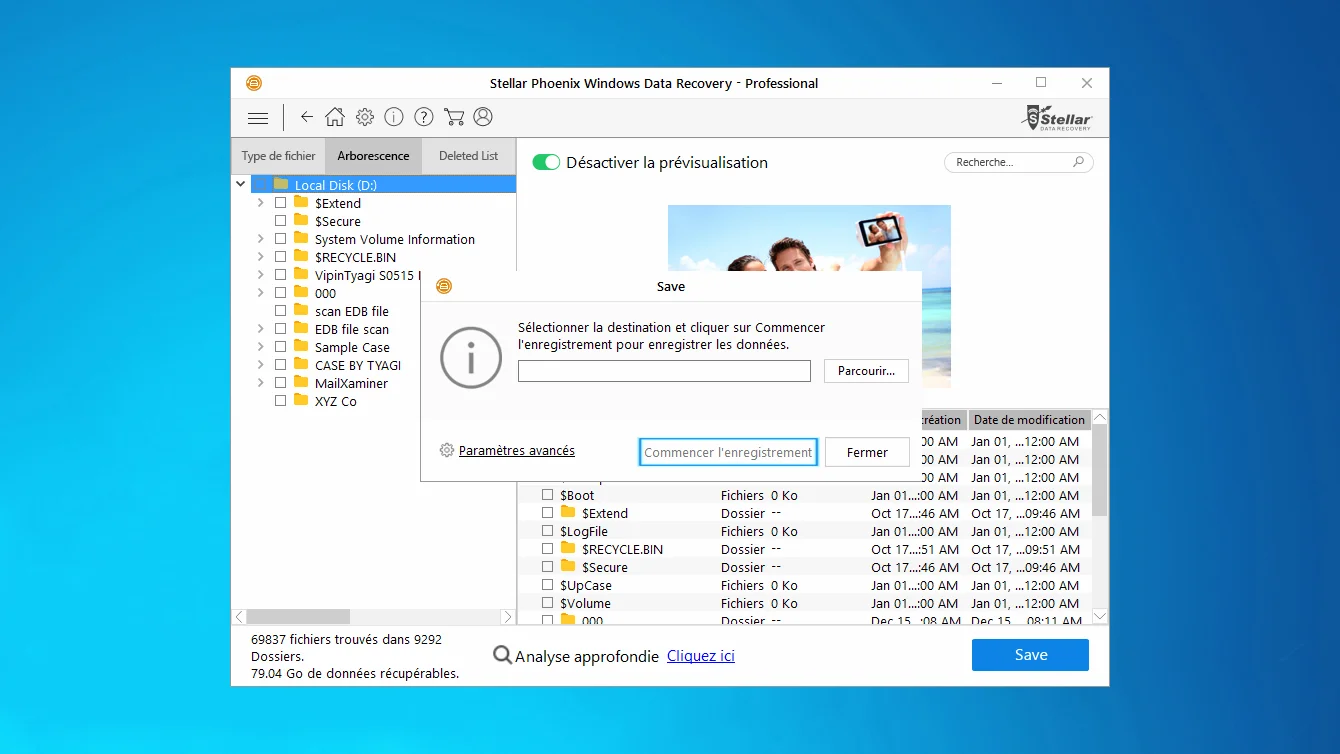1340x754 pixels.
Task: Click the tree panel horizontal scrollbar thumb
Action: coord(298,617)
